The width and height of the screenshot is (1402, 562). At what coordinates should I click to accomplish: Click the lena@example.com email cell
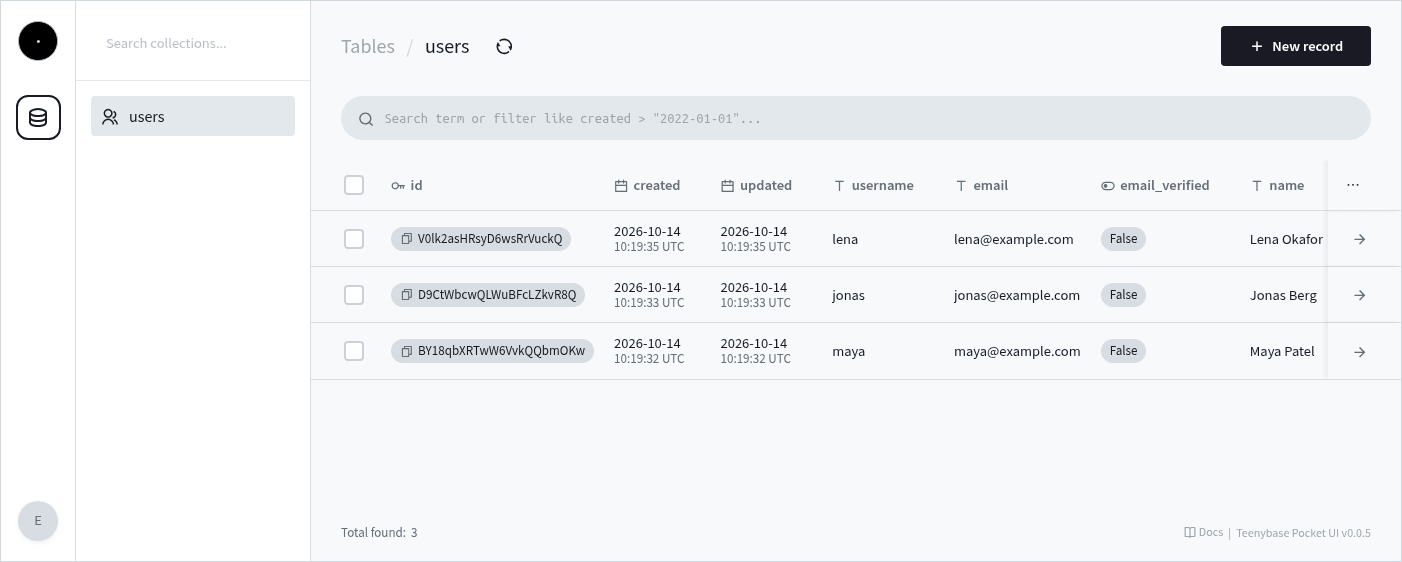[1014, 239]
